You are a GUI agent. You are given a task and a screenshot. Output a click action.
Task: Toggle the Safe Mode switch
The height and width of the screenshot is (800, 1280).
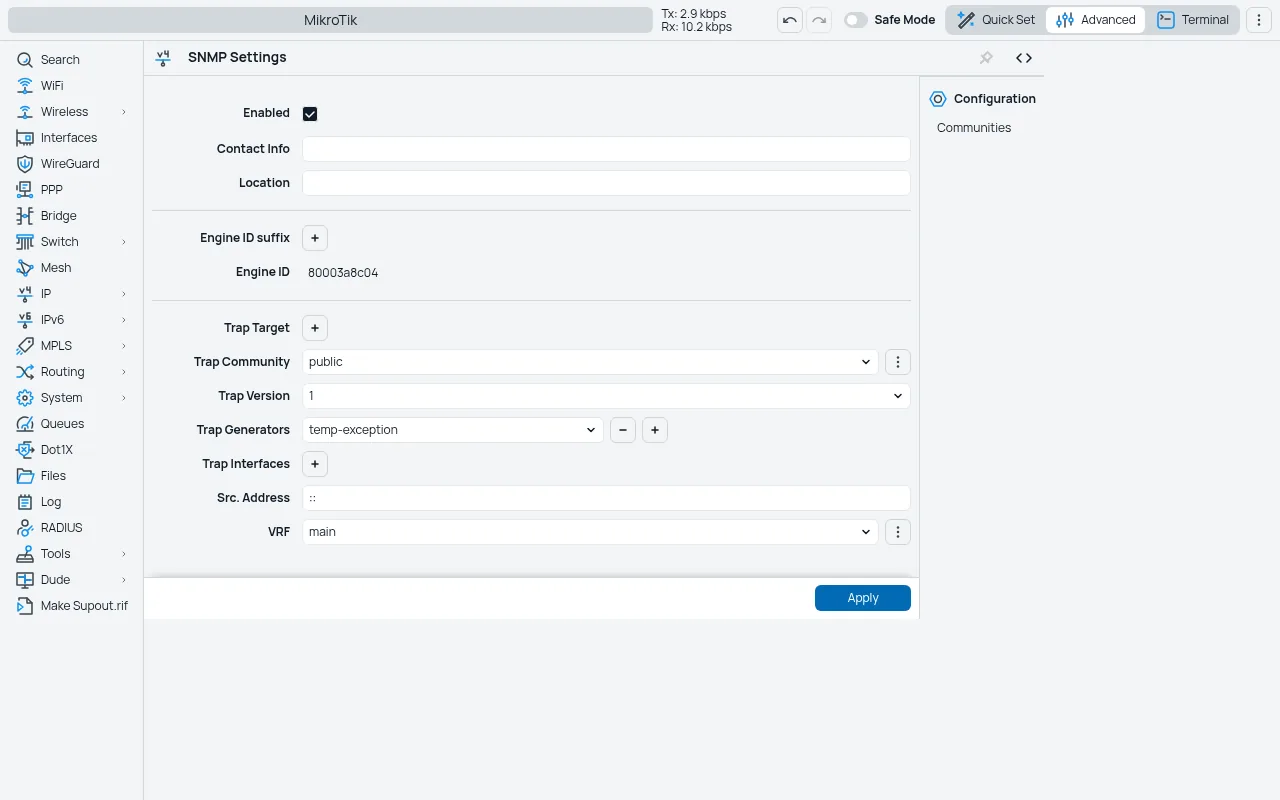point(855,20)
